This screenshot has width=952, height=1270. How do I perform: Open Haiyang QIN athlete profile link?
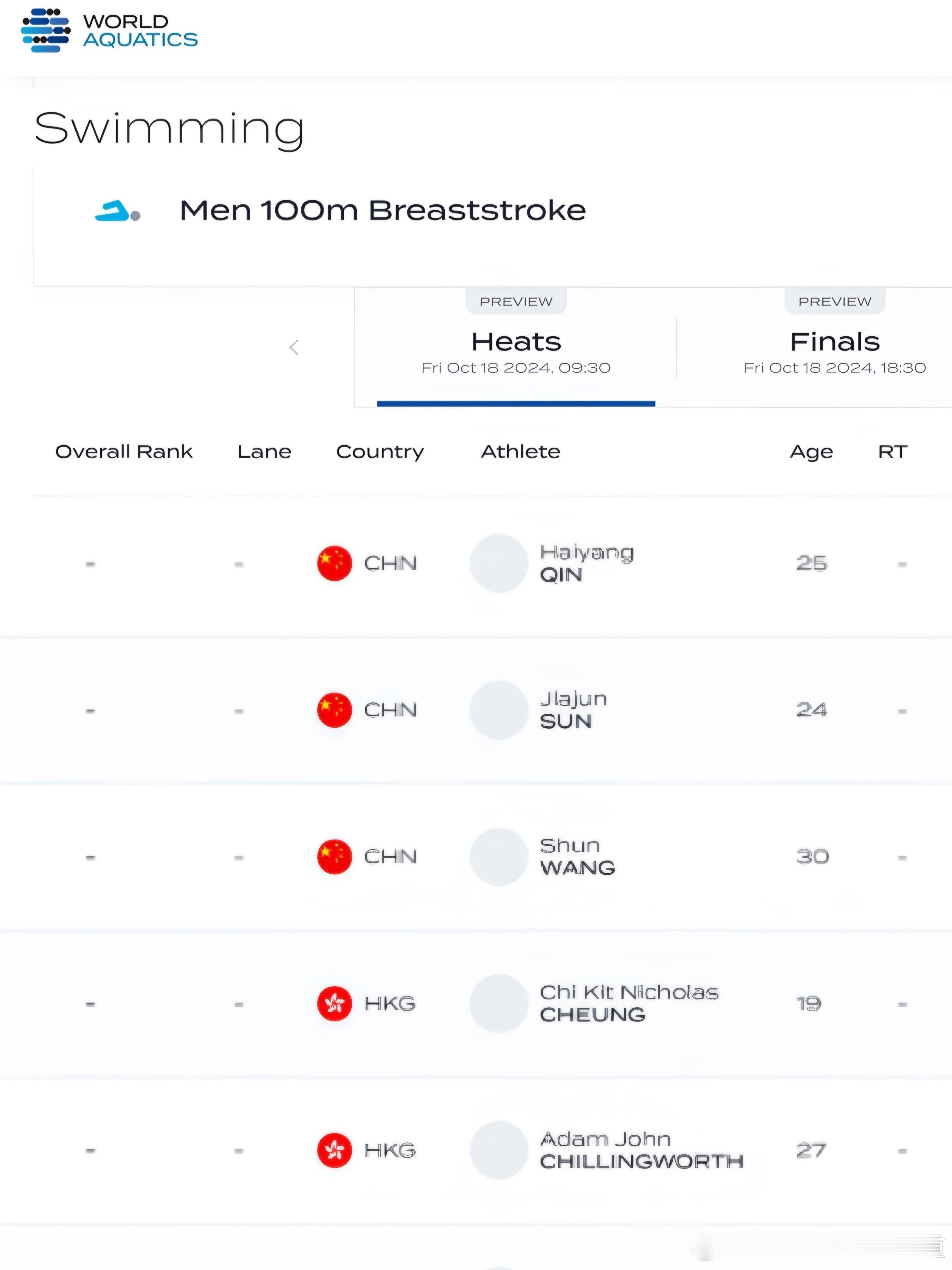(x=587, y=563)
